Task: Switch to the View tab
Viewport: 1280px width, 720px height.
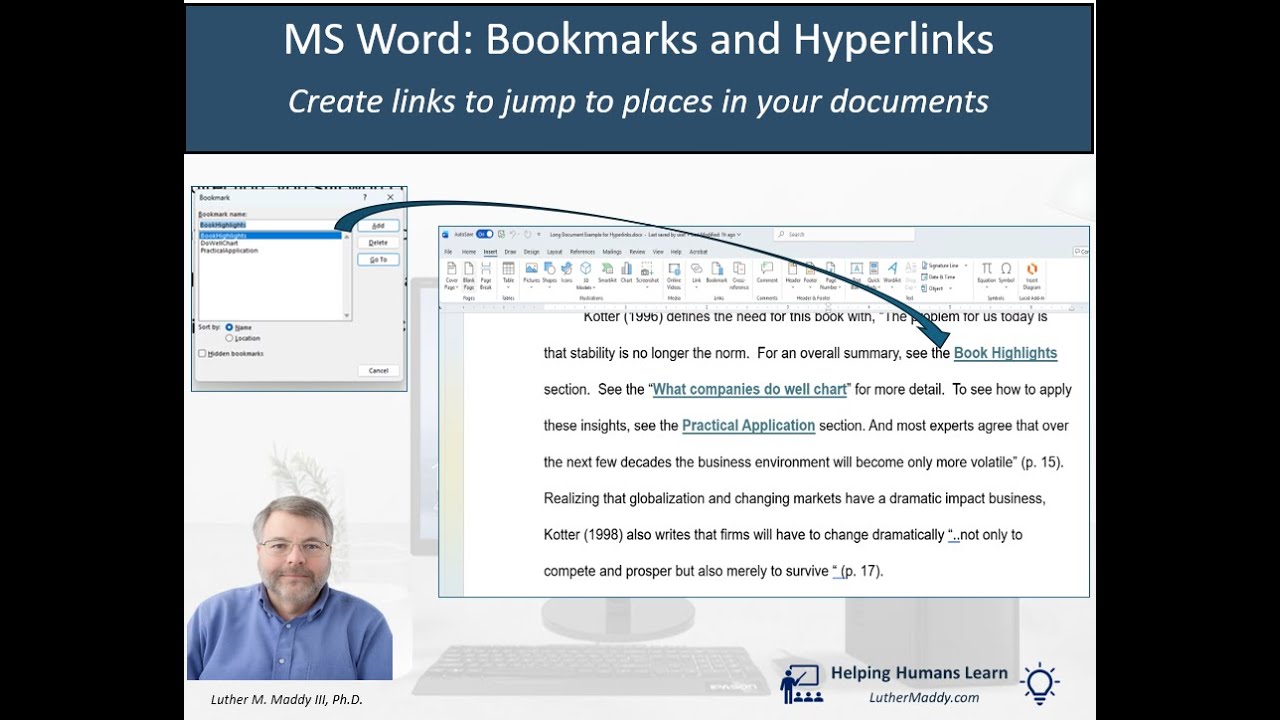Action: (658, 252)
